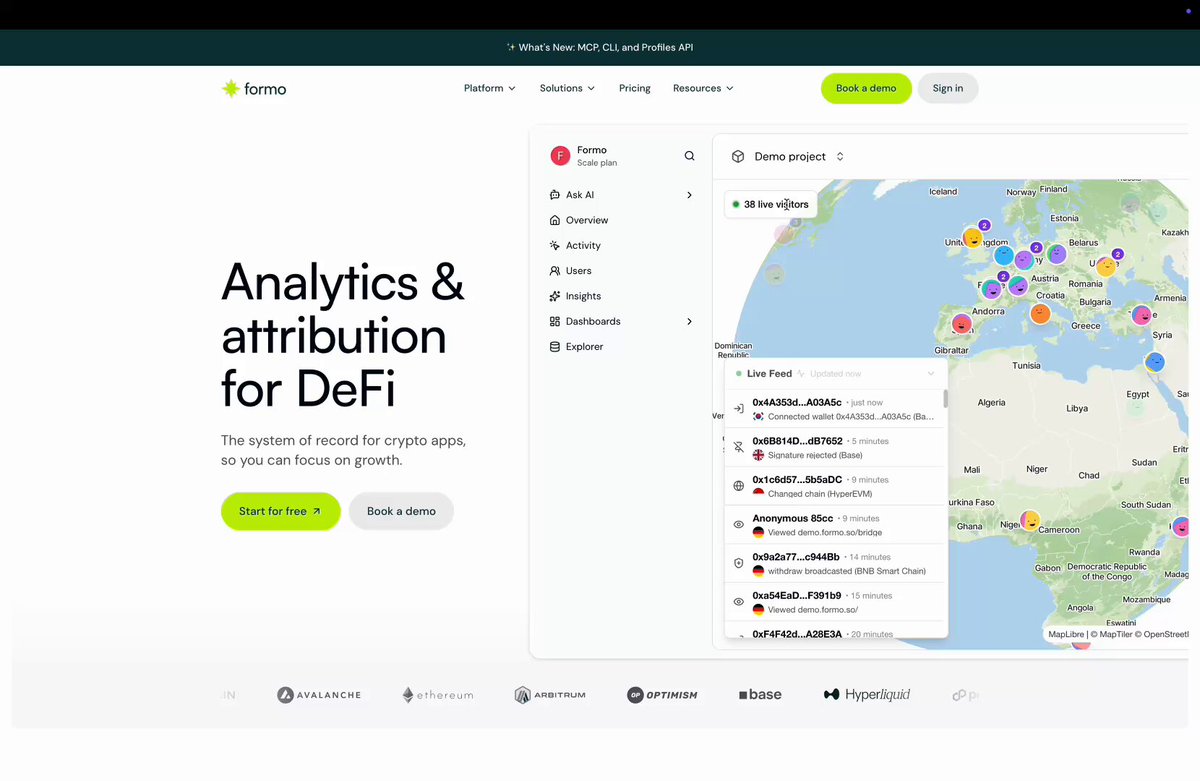Open the Resources dropdown menu
This screenshot has height=781, width=1200.
tap(703, 88)
